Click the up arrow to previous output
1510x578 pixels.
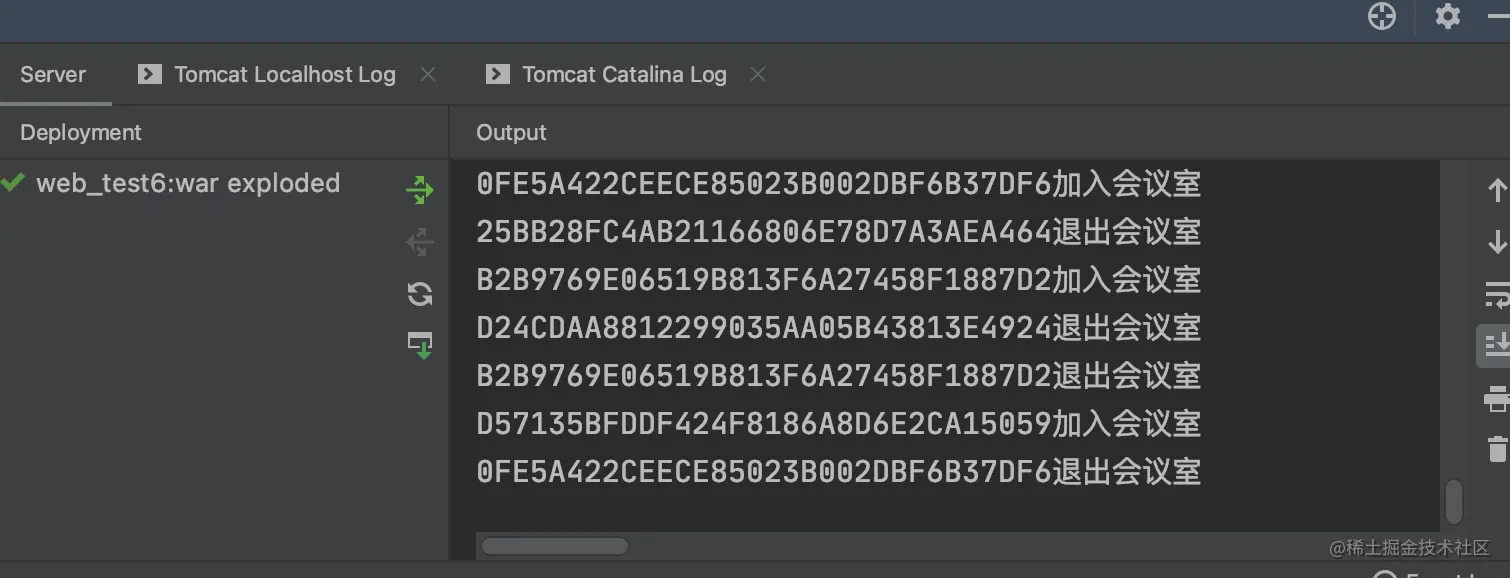pyautogui.click(x=1497, y=189)
